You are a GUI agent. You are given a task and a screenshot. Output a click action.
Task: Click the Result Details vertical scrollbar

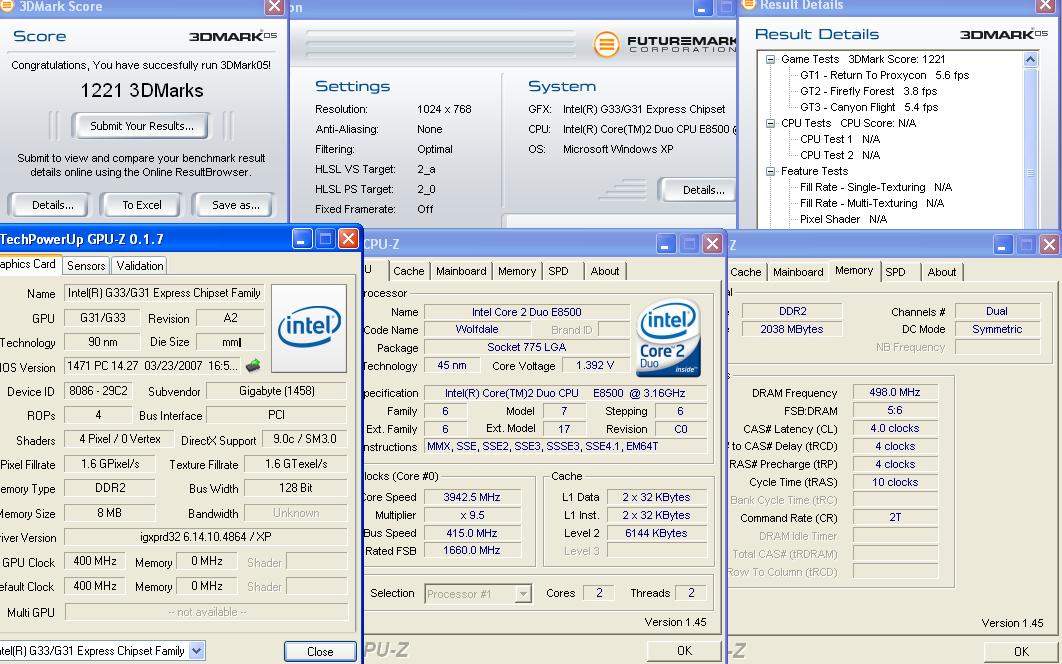(x=1030, y=142)
